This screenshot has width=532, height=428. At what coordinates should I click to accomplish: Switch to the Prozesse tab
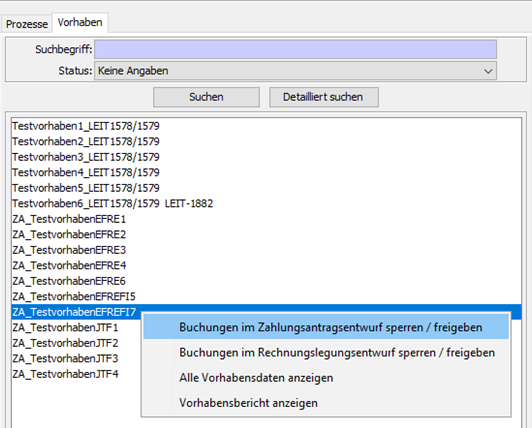27,24
